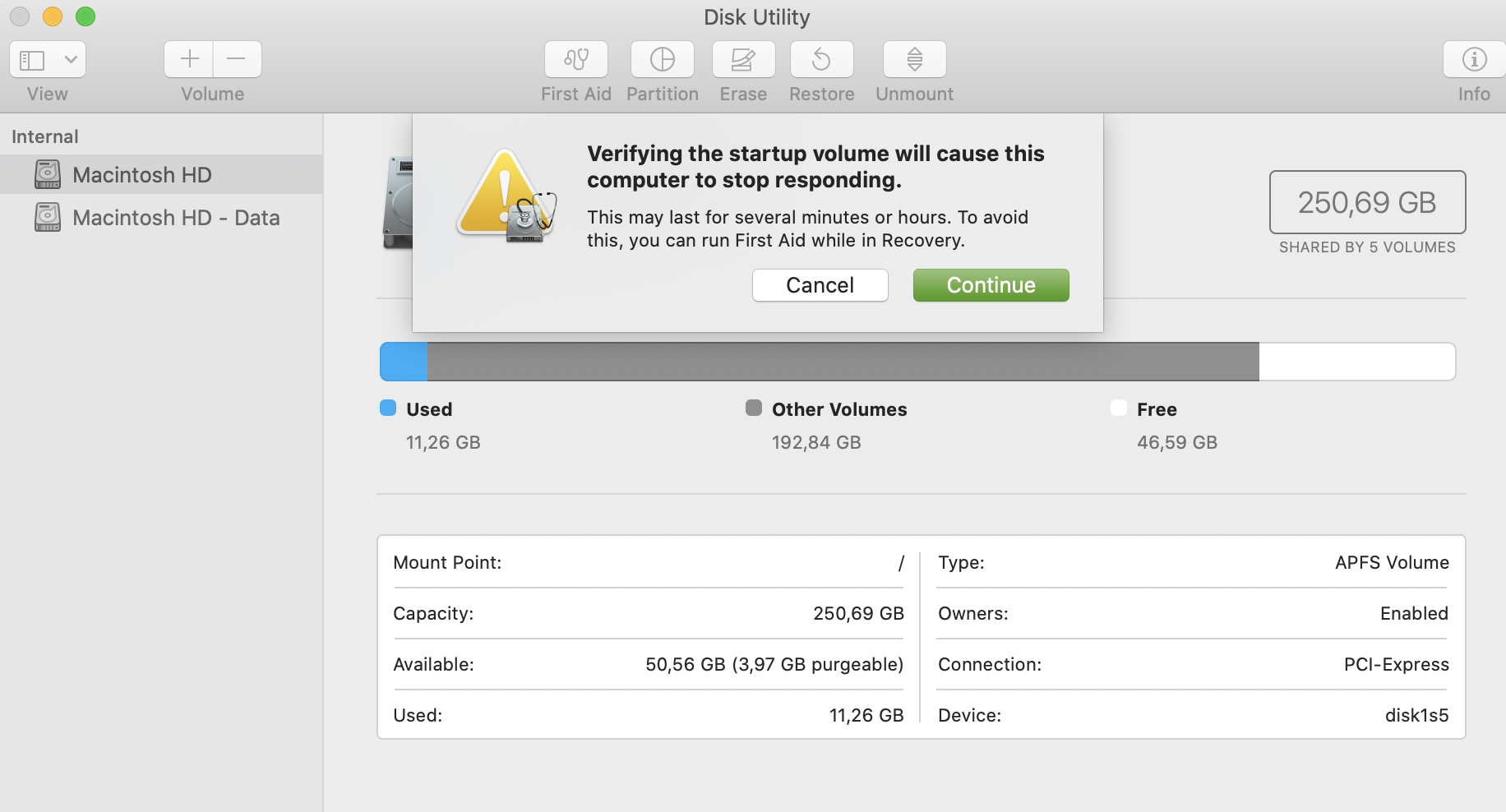Image resolution: width=1506 pixels, height=812 pixels.
Task: Select Macintosh HD - Data volume
Action: pos(175,218)
